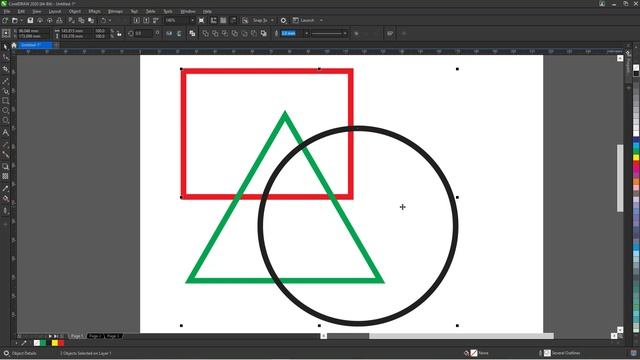Image resolution: width=640 pixels, height=360 pixels.
Task: Select the Text tool
Action: (x=5, y=133)
